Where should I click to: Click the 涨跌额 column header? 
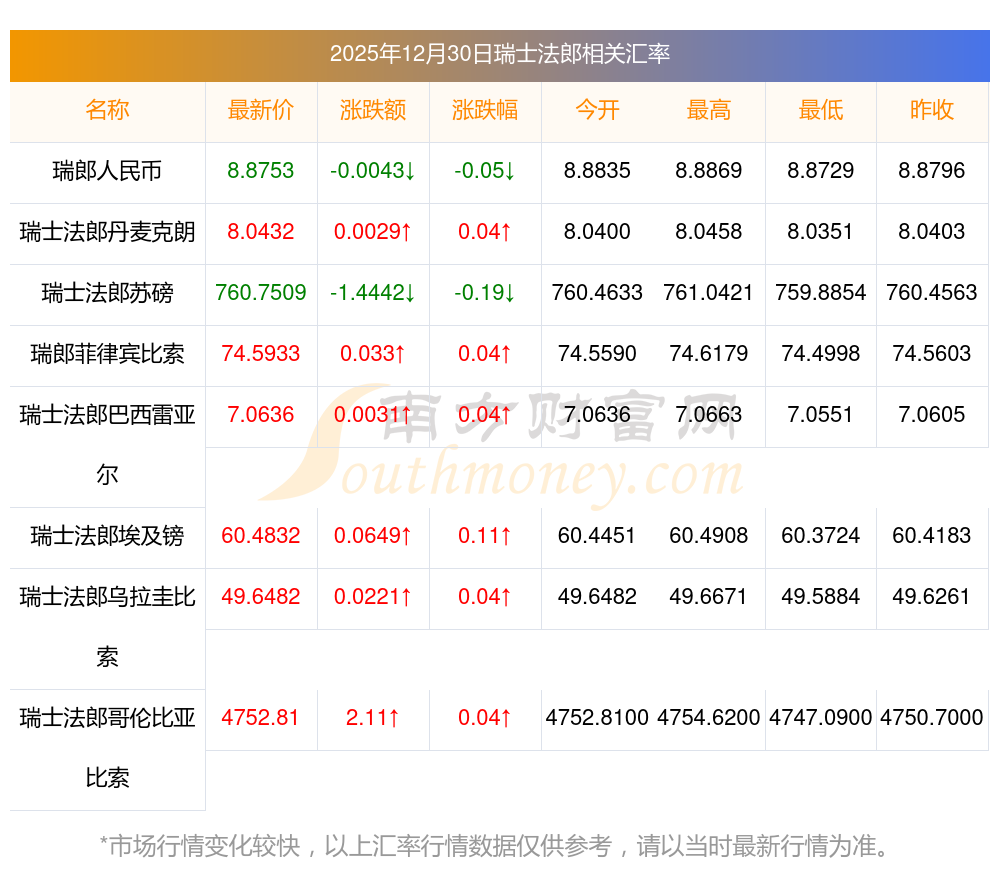[x=373, y=110]
